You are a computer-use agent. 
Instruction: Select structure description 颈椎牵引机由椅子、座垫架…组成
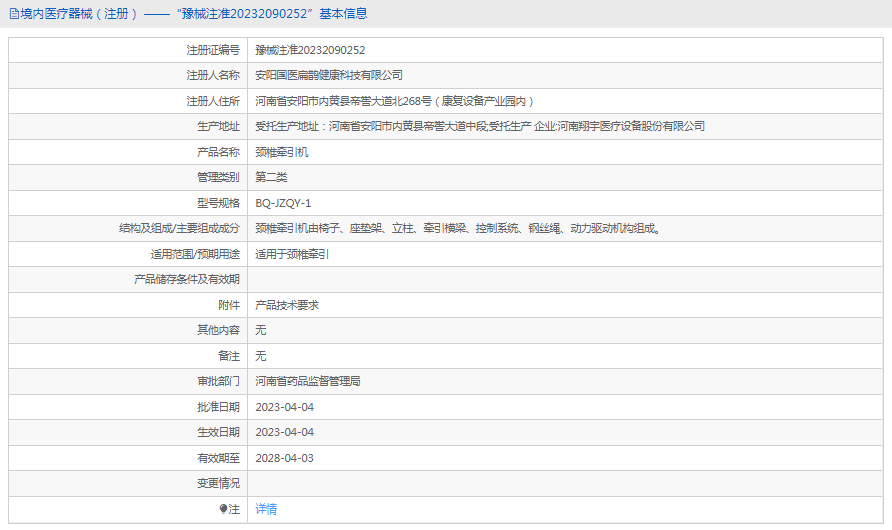click(457, 229)
